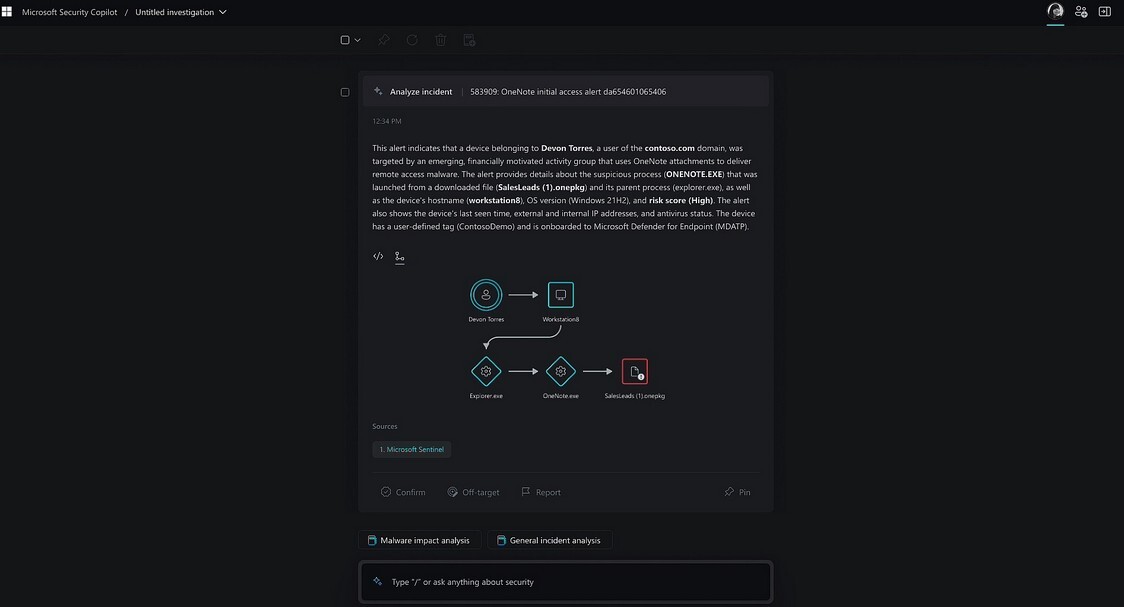Click the refresh icon in the toolbar
The width and height of the screenshot is (1124, 607).
(x=412, y=40)
